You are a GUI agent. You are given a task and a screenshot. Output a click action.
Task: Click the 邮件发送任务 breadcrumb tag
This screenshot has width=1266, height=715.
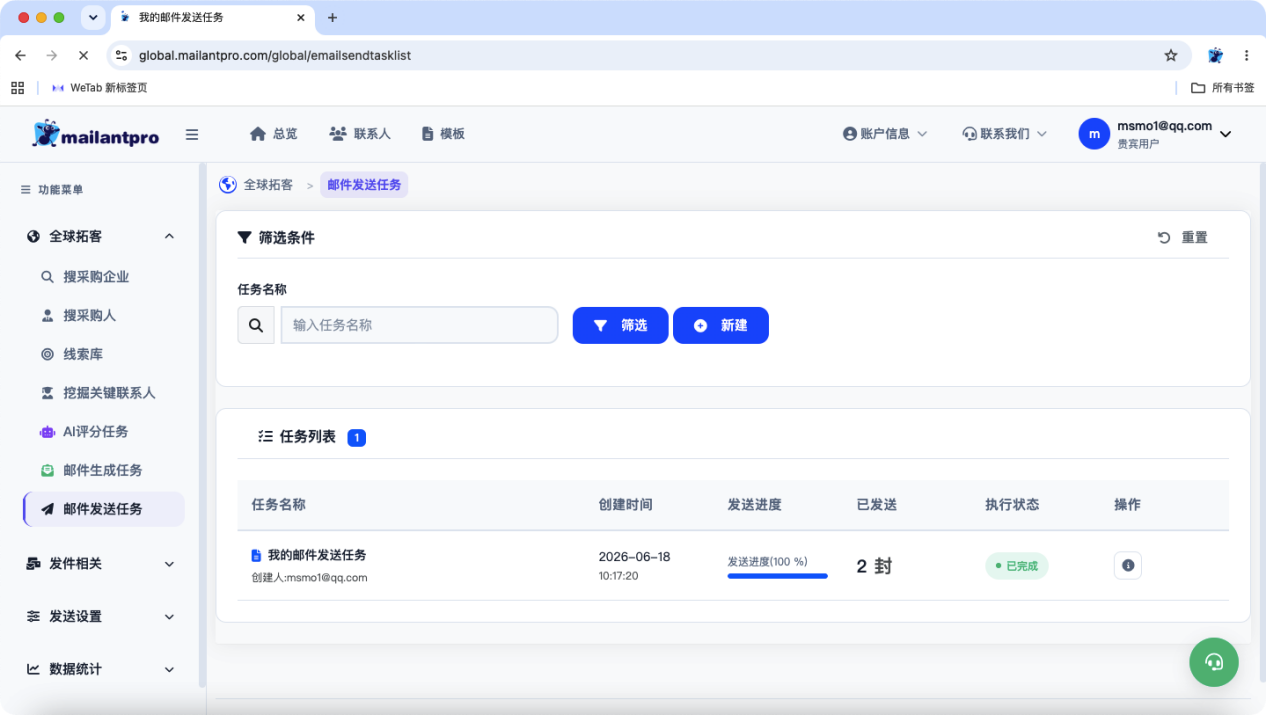point(364,185)
